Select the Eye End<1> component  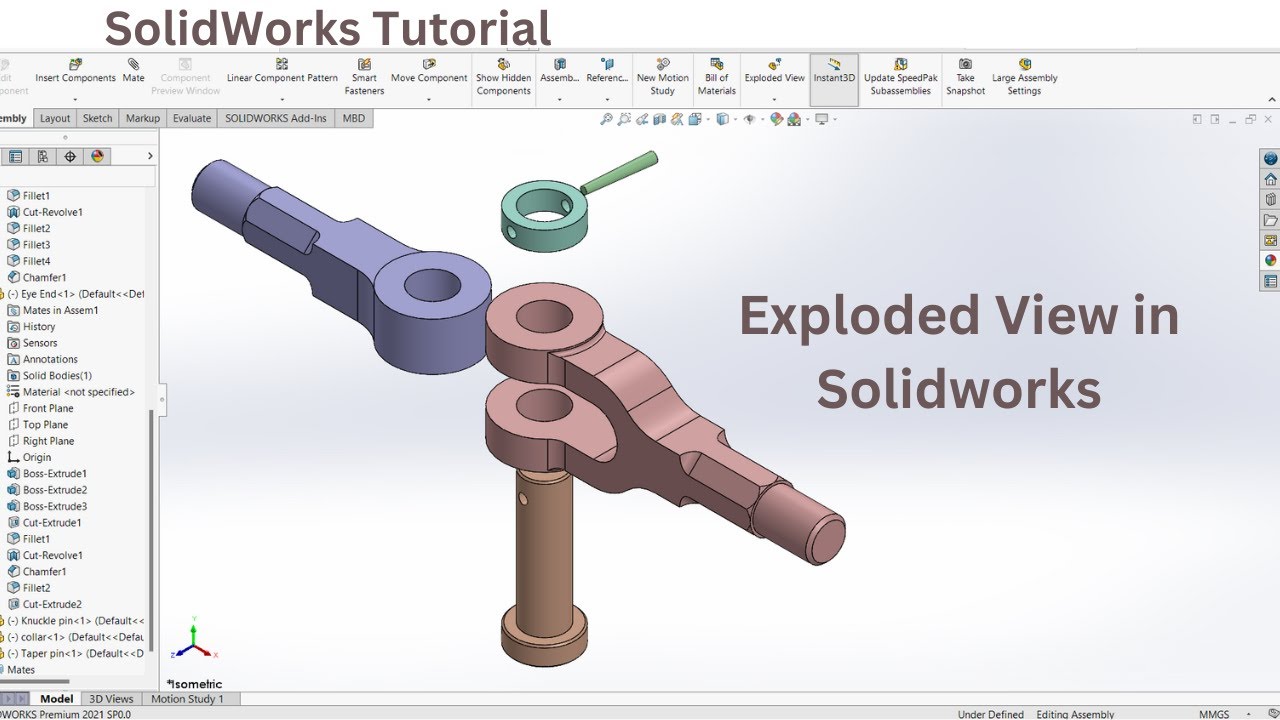[x=75, y=294]
